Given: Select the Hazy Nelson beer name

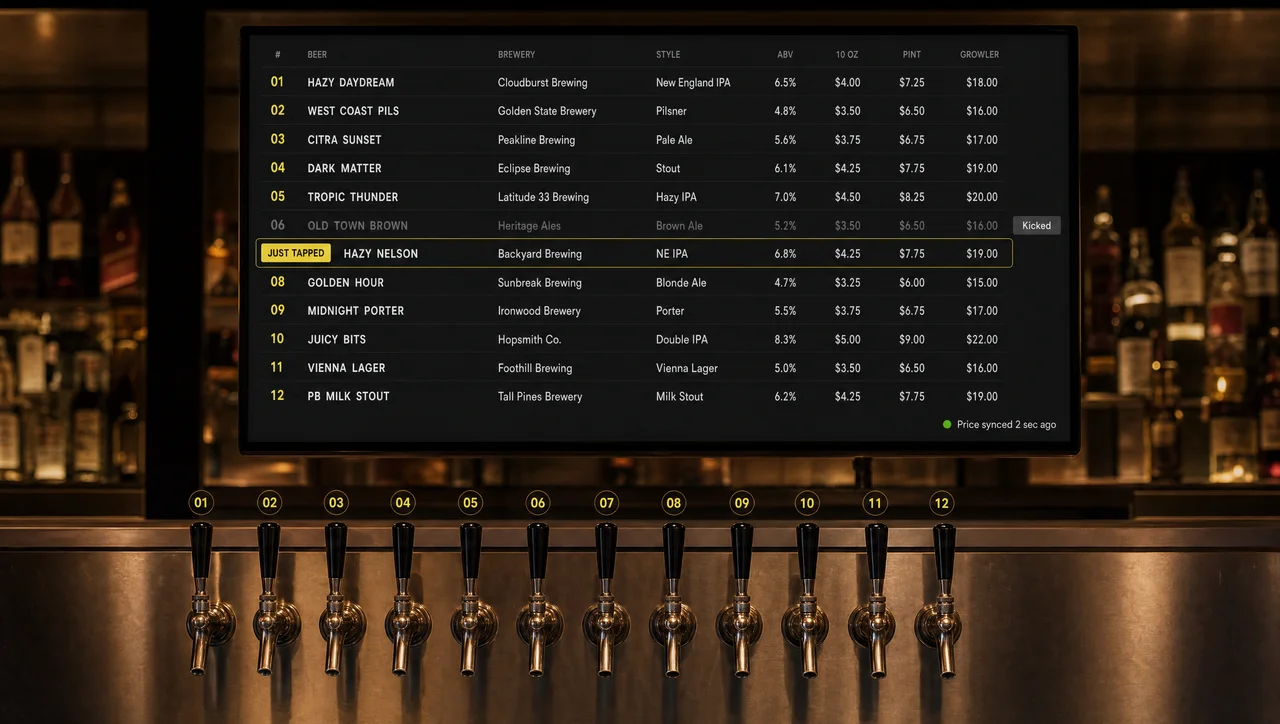Looking at the screenshot, I should (x=381, y=254).
